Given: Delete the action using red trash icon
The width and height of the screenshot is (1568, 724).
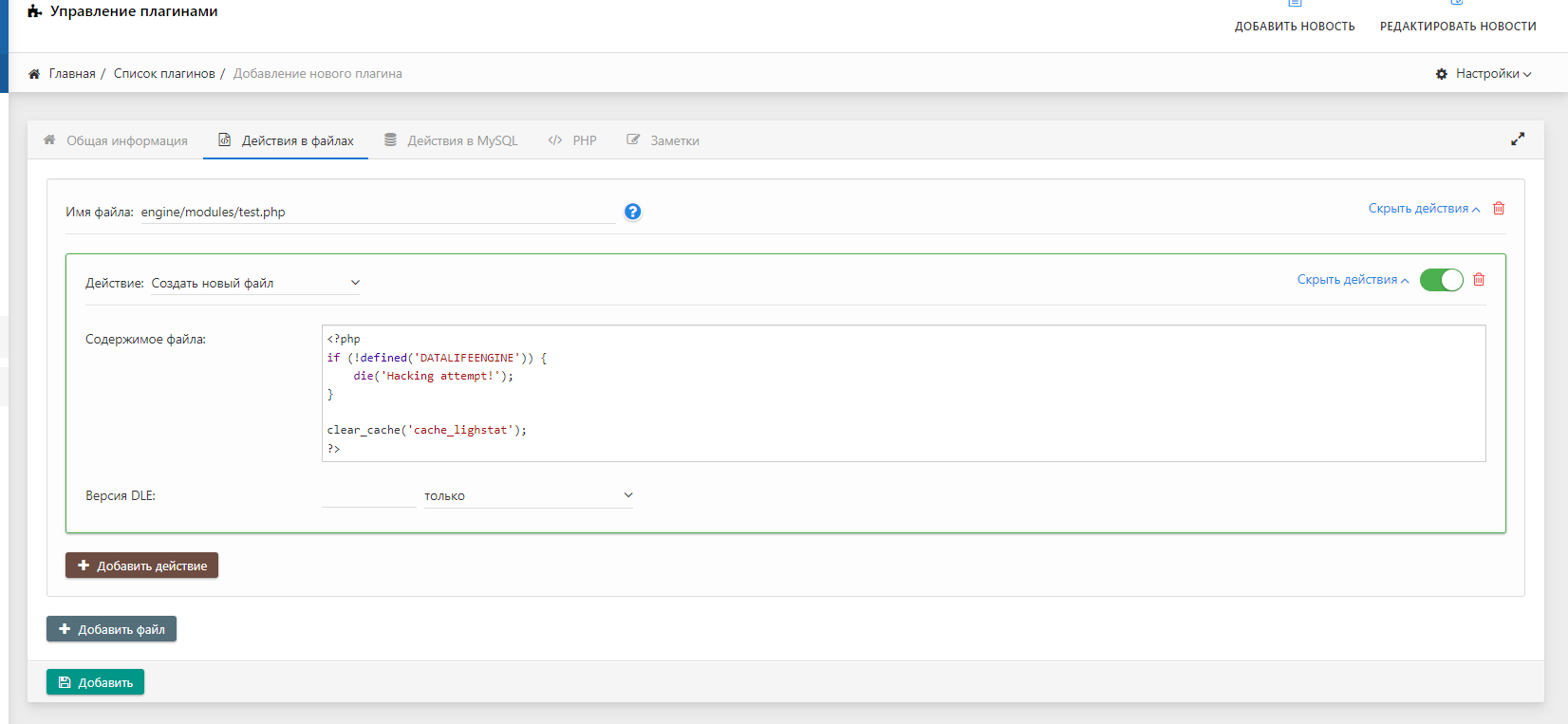Looking at the screenshot, I should tap(1479, 279).
